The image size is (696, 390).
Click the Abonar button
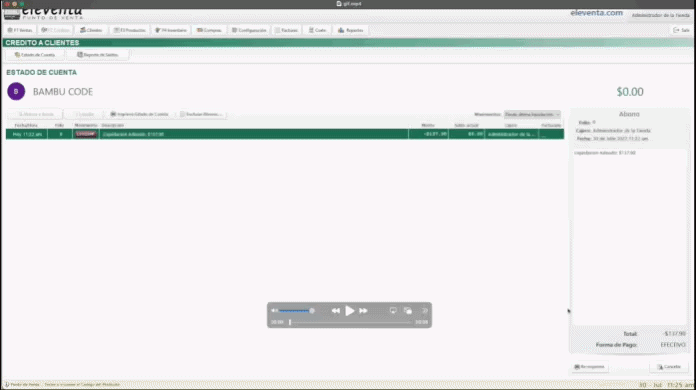(x=36, y=114)
